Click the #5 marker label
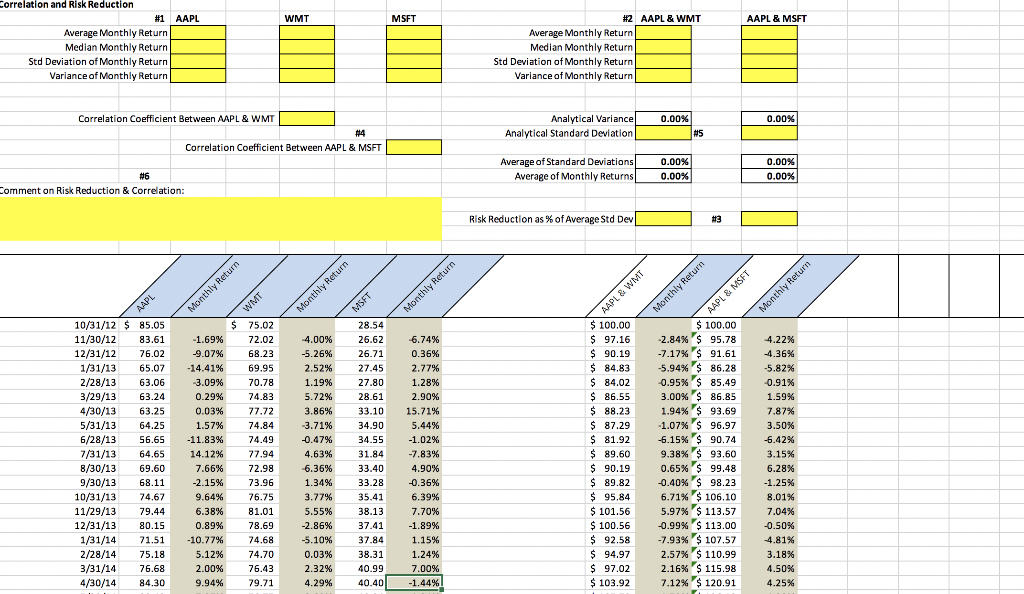The width and height of the screenshot is (1024, 594). point(698,133)
